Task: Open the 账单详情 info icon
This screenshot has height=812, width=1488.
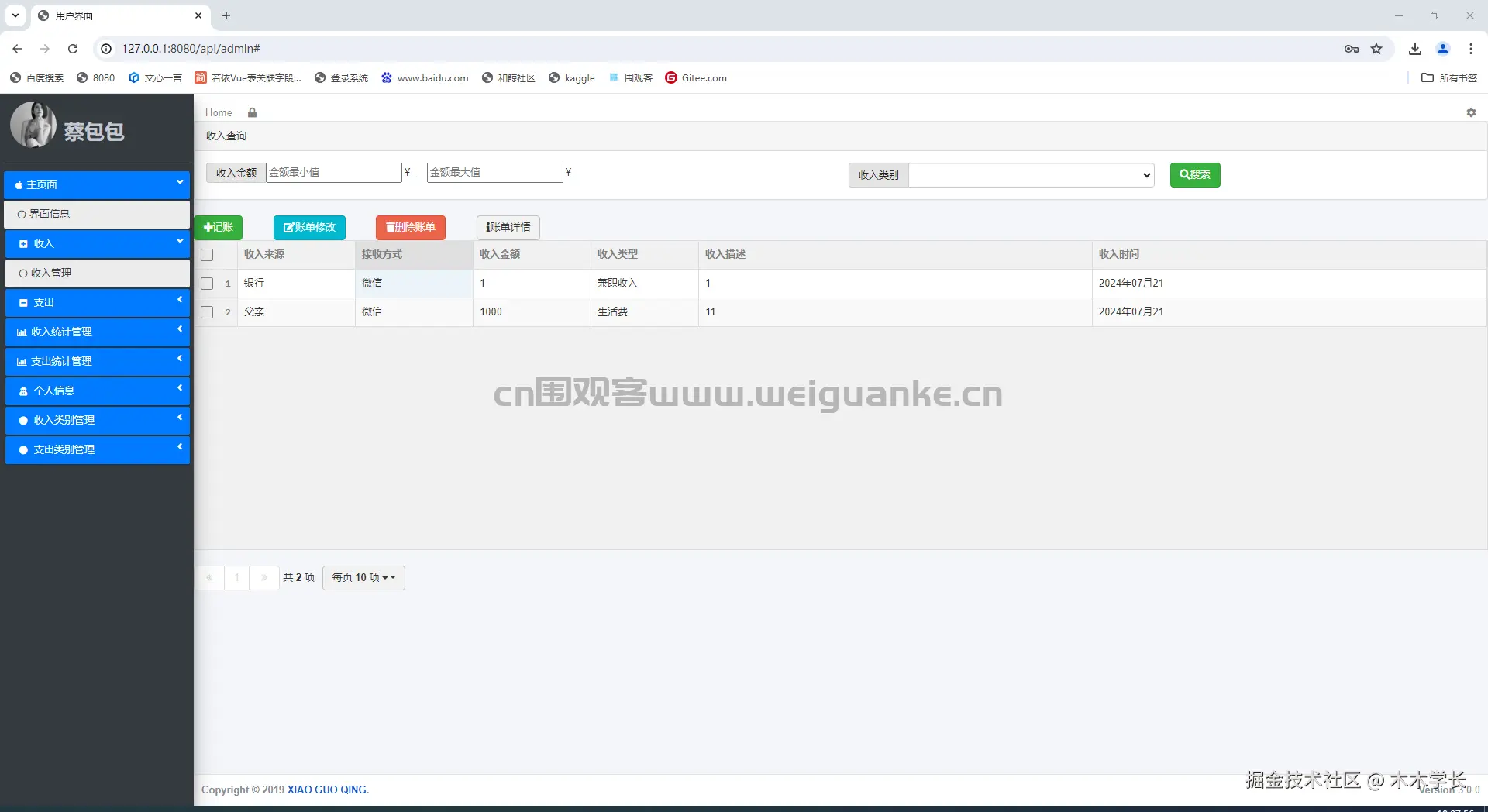Action: tap(488, 227)
